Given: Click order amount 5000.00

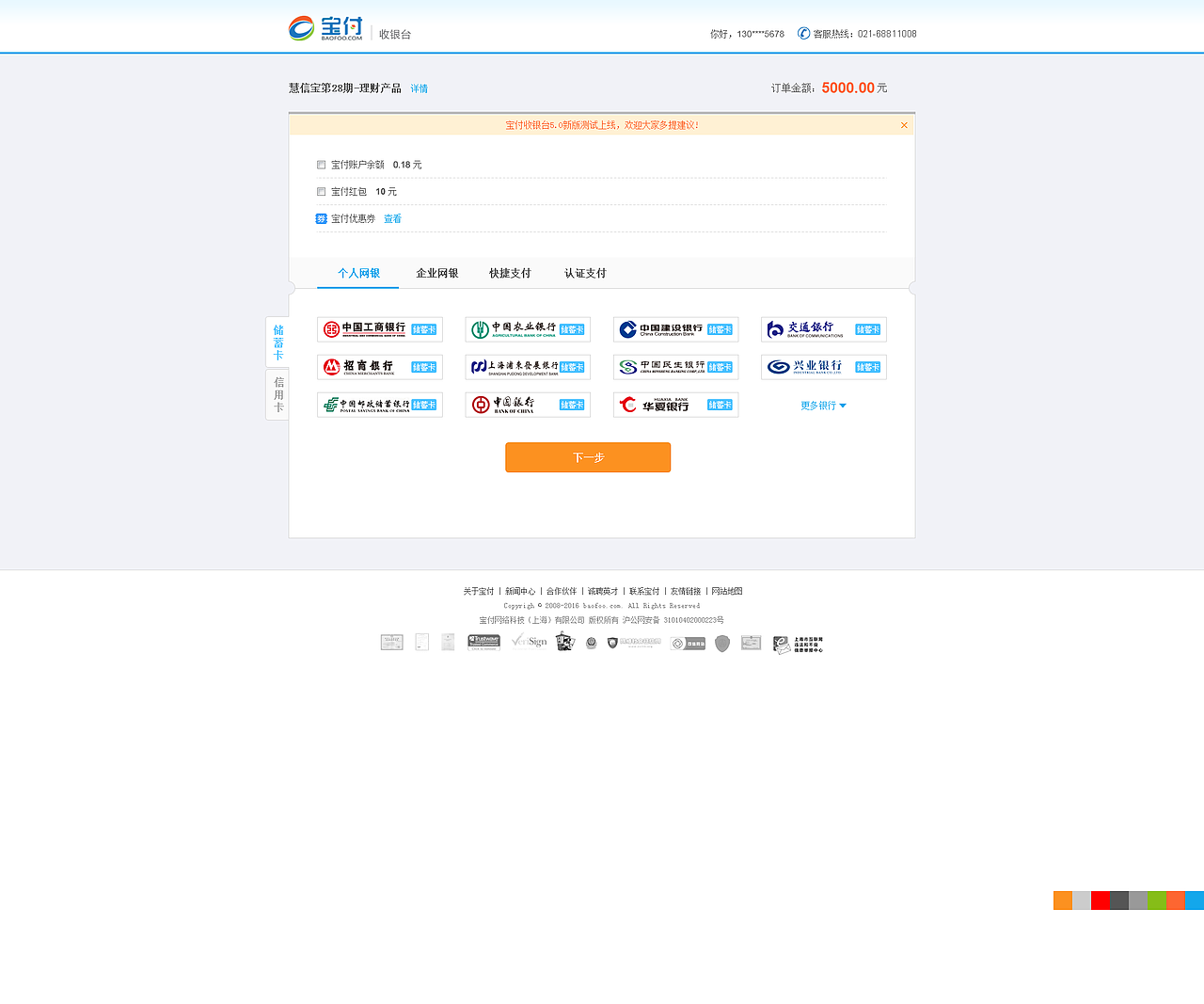Looking at the screenshot, I should (x=848, y=88).
